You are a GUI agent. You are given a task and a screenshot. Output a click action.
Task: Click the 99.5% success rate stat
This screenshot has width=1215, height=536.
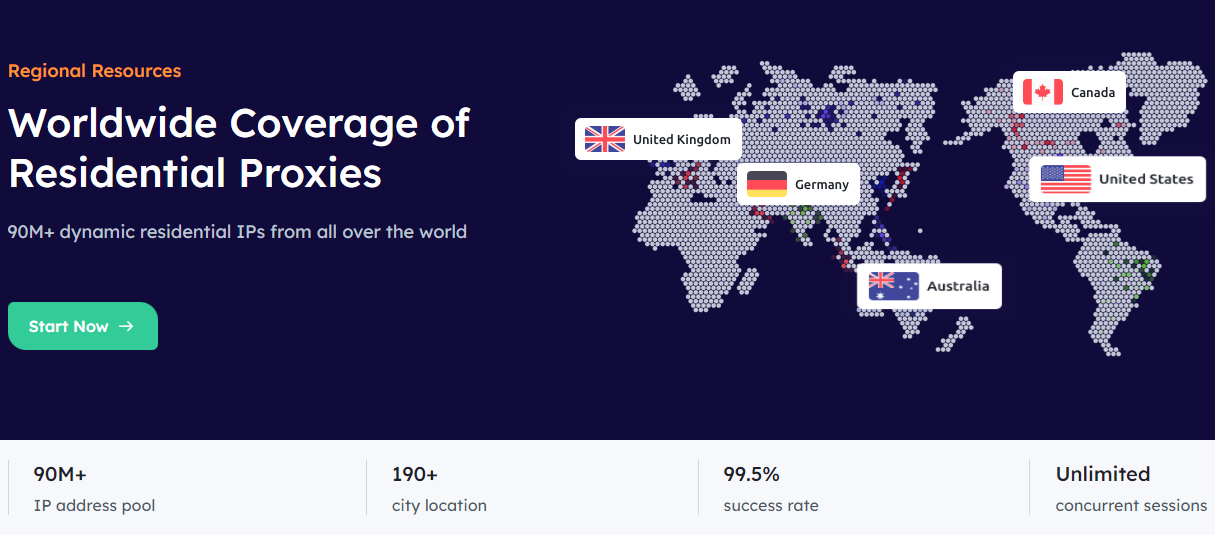click(x=770, y=489)
